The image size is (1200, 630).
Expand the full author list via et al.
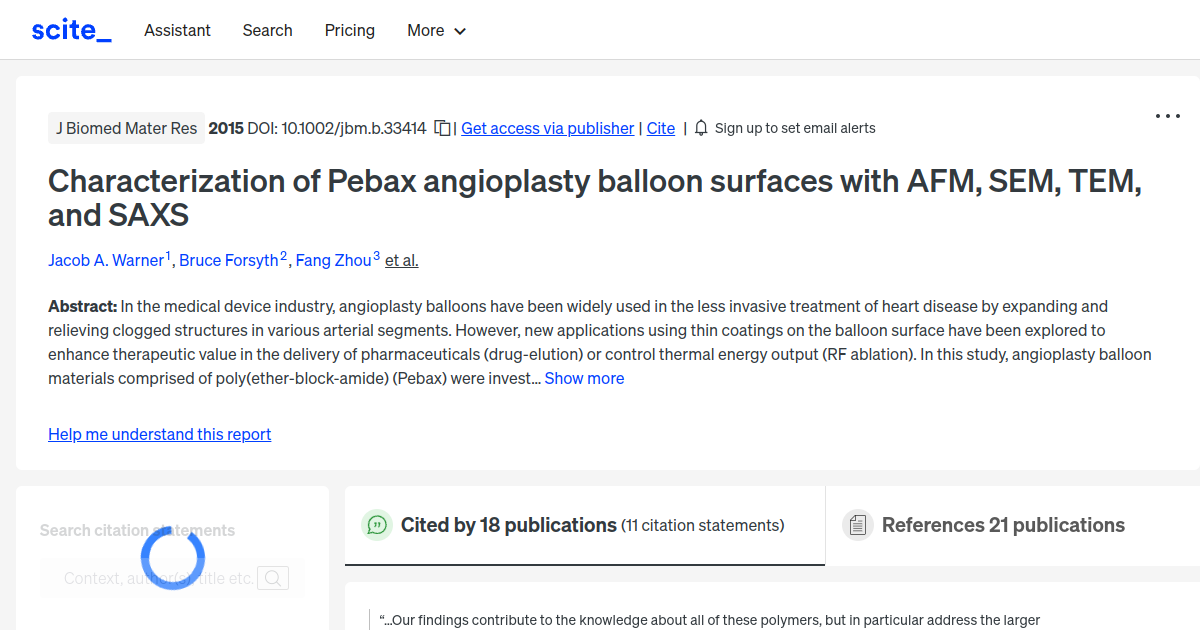pos(401,260)
